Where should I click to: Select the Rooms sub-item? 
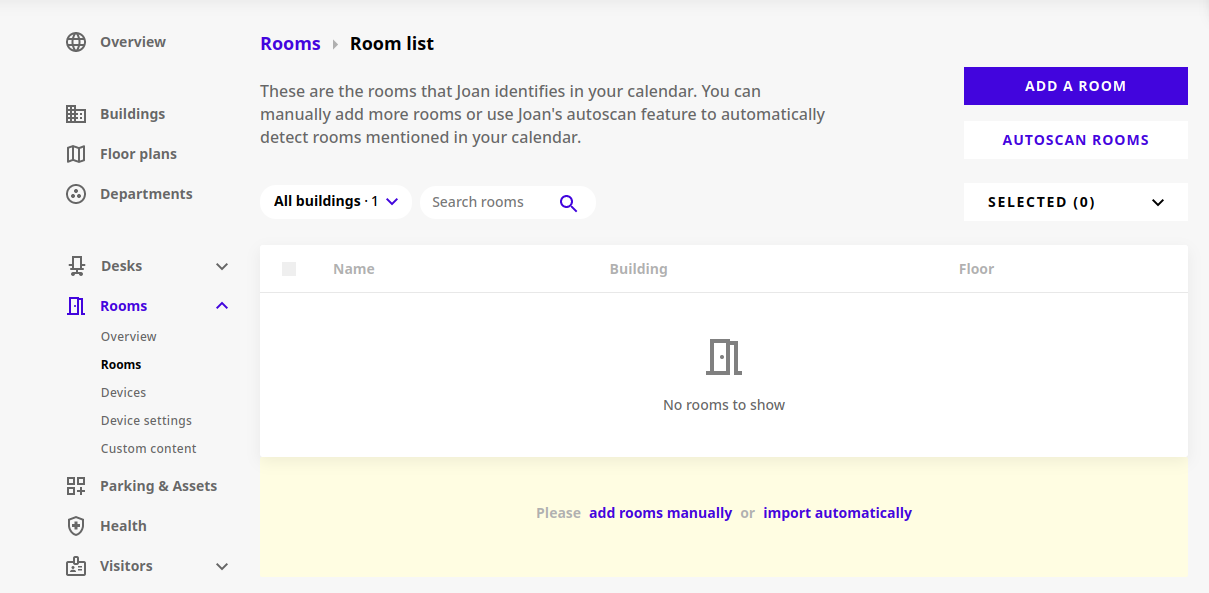tap(121, 365)
